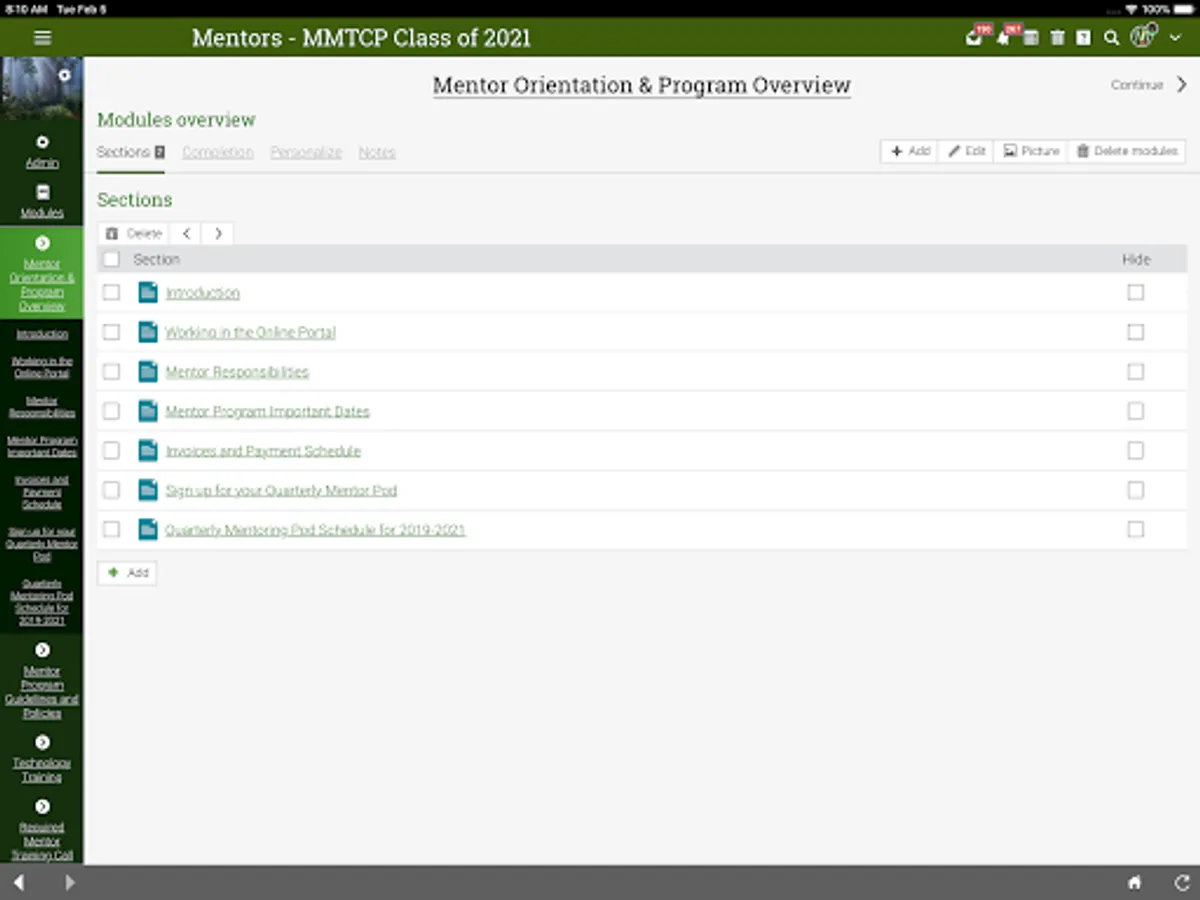Click the Mentor Orientation & Program Overview title

642,85
